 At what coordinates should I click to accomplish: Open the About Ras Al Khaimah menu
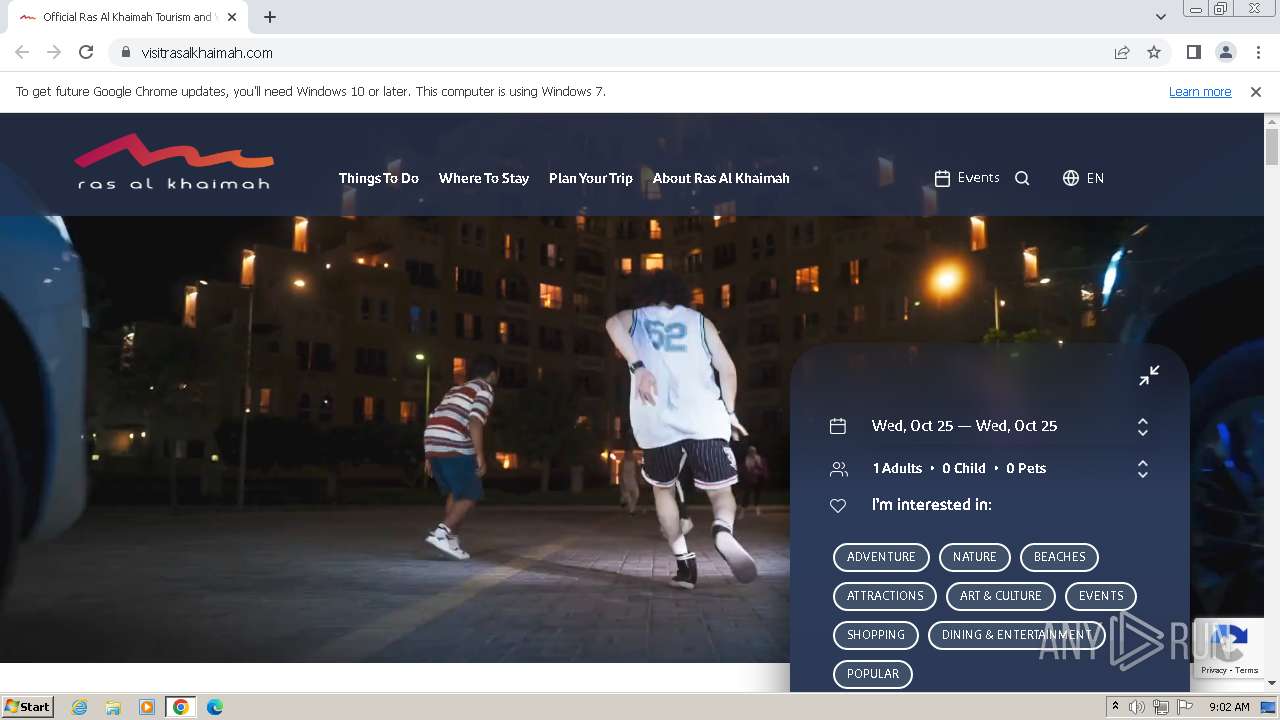(x=721, y=178)
